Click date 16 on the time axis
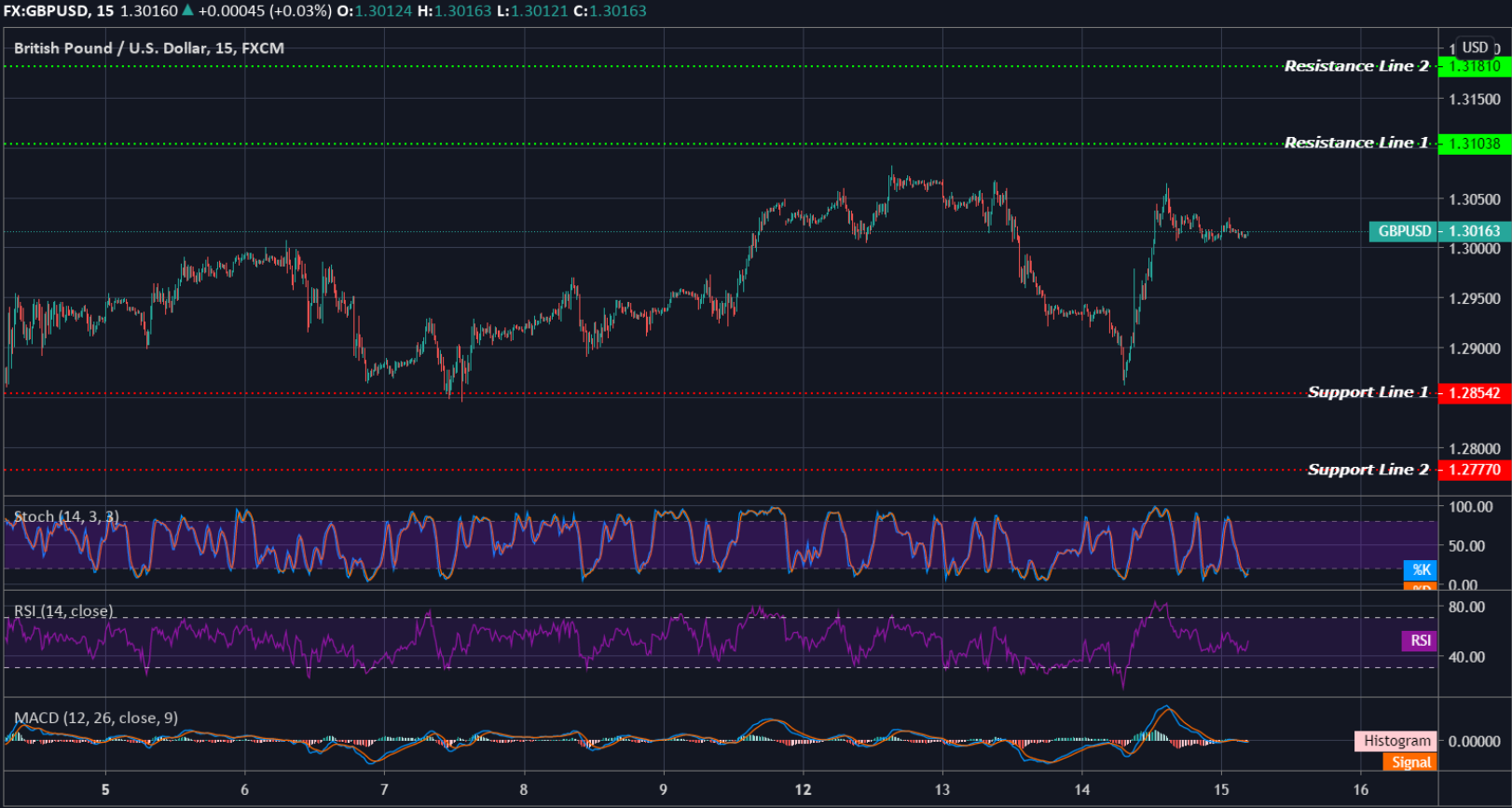Viewport: 1512px width, 808px height. coord(1361,789)
